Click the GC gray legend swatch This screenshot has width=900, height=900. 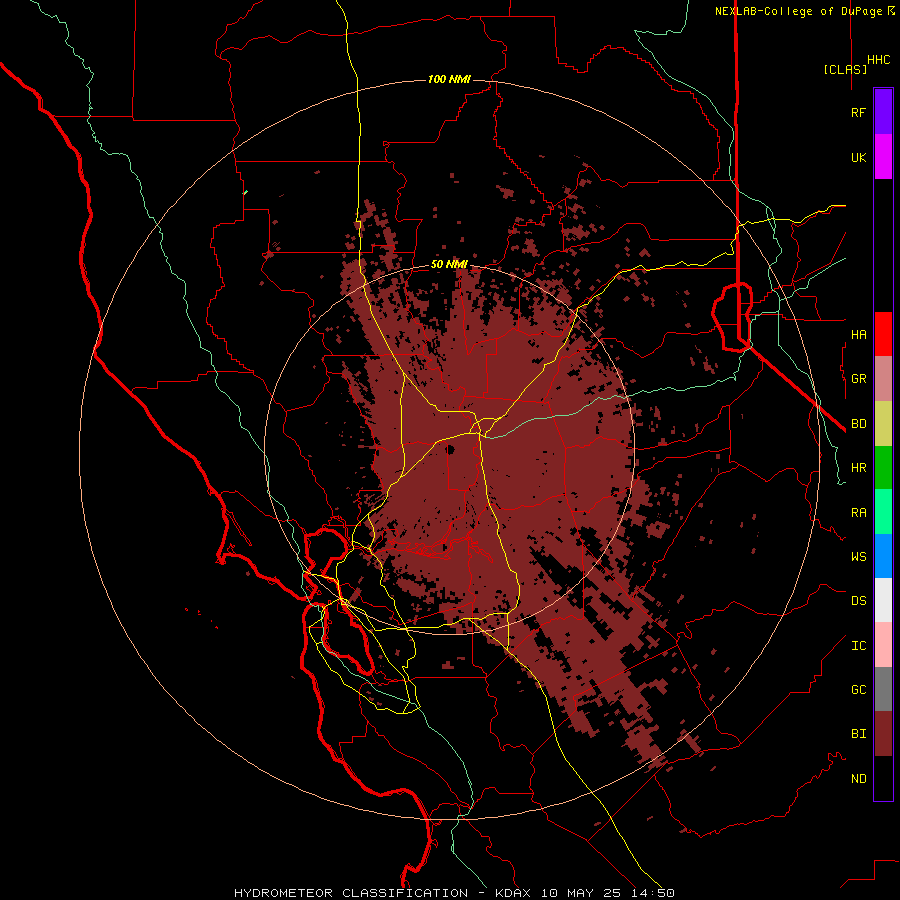pos(883,689)
